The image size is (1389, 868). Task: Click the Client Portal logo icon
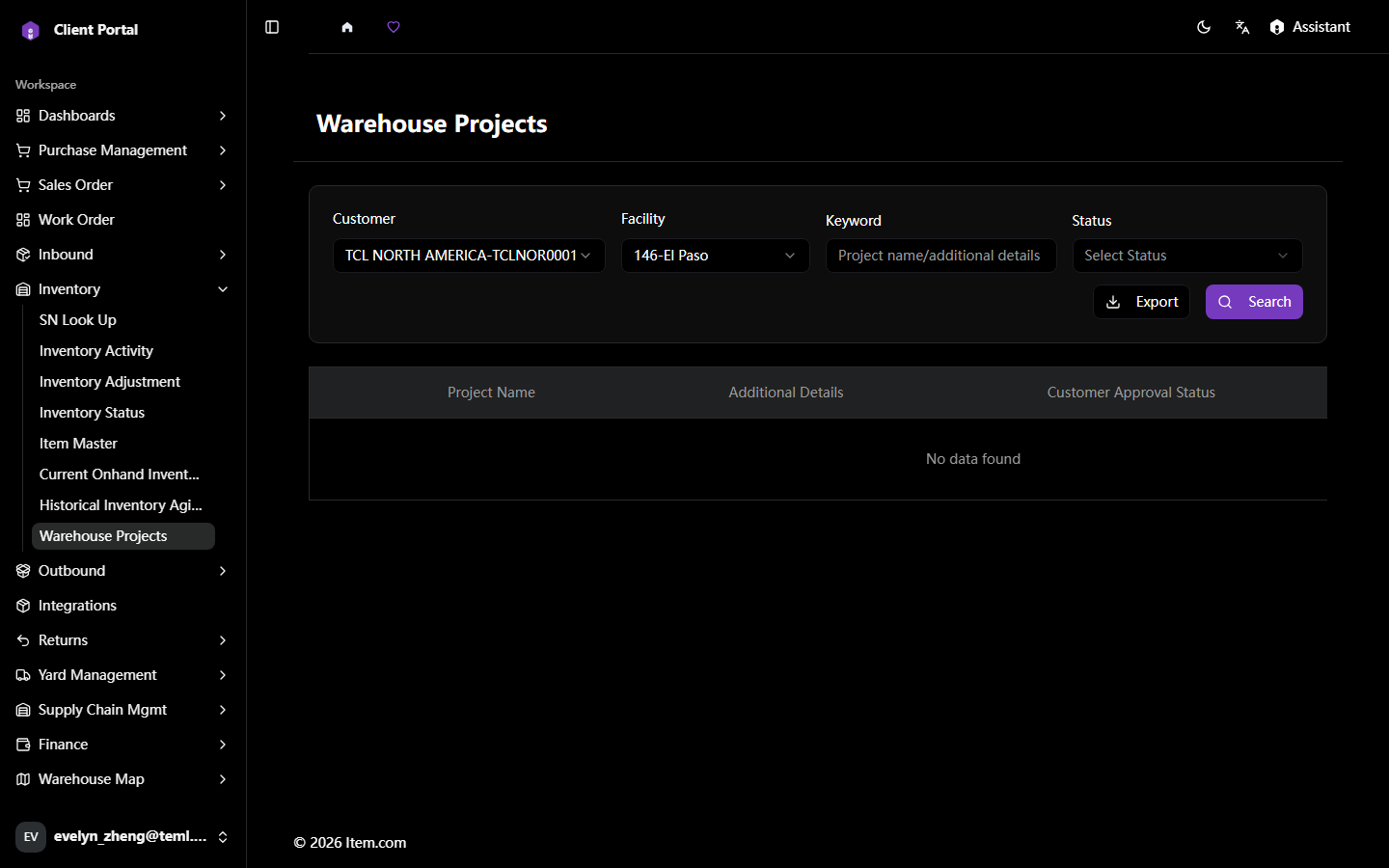point(31,31)
